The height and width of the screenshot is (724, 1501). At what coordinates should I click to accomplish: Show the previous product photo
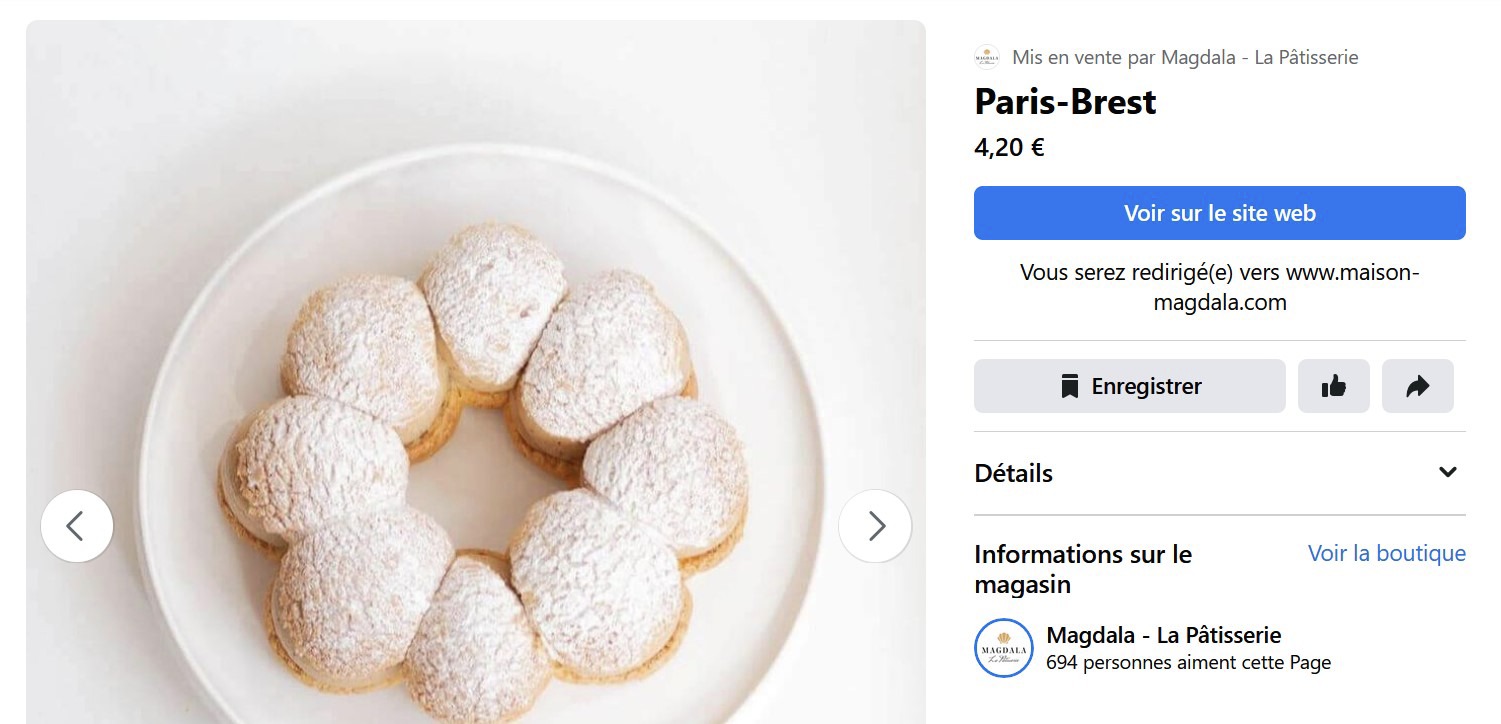point(77,526)
